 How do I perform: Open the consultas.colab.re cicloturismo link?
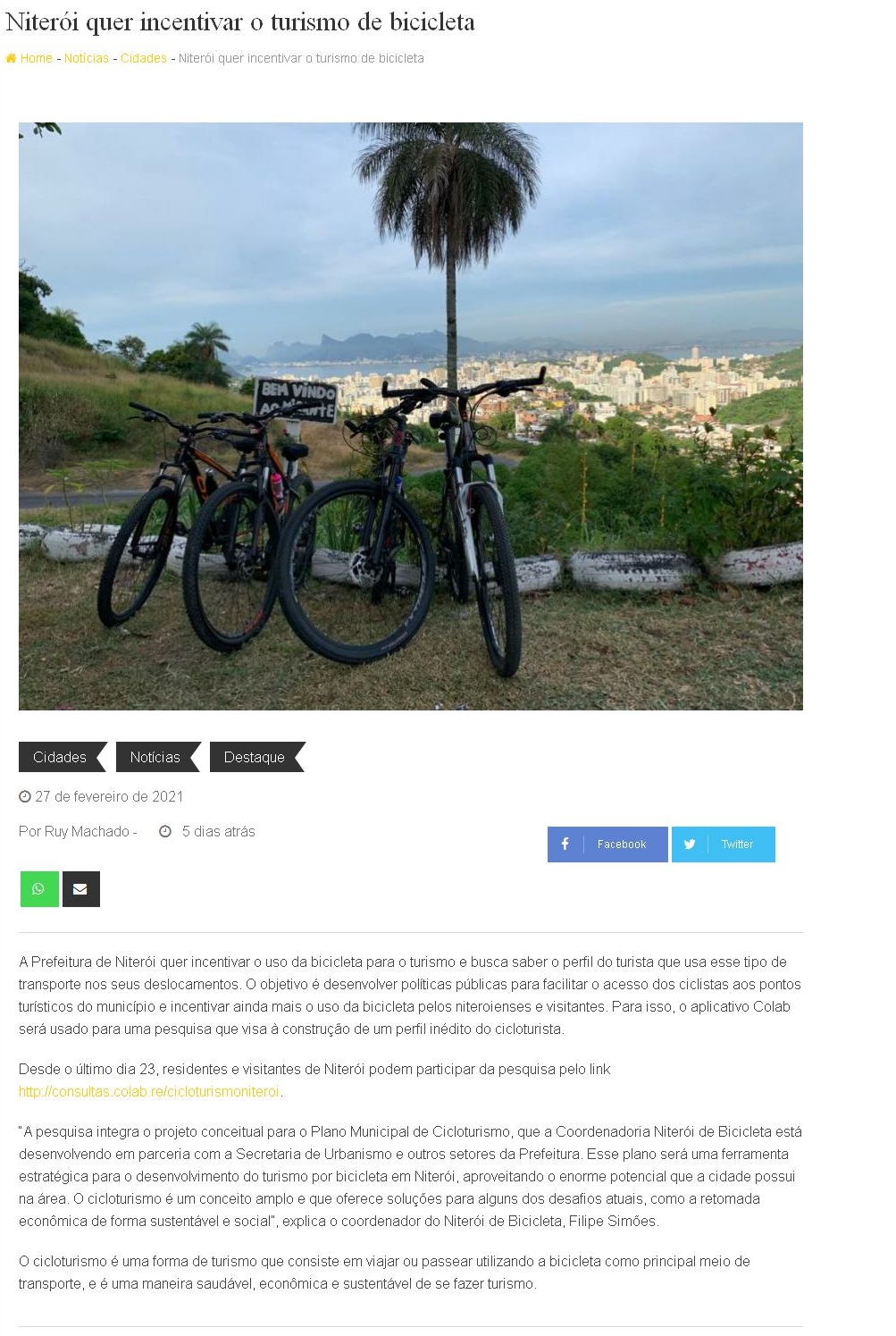[149, 1092]
